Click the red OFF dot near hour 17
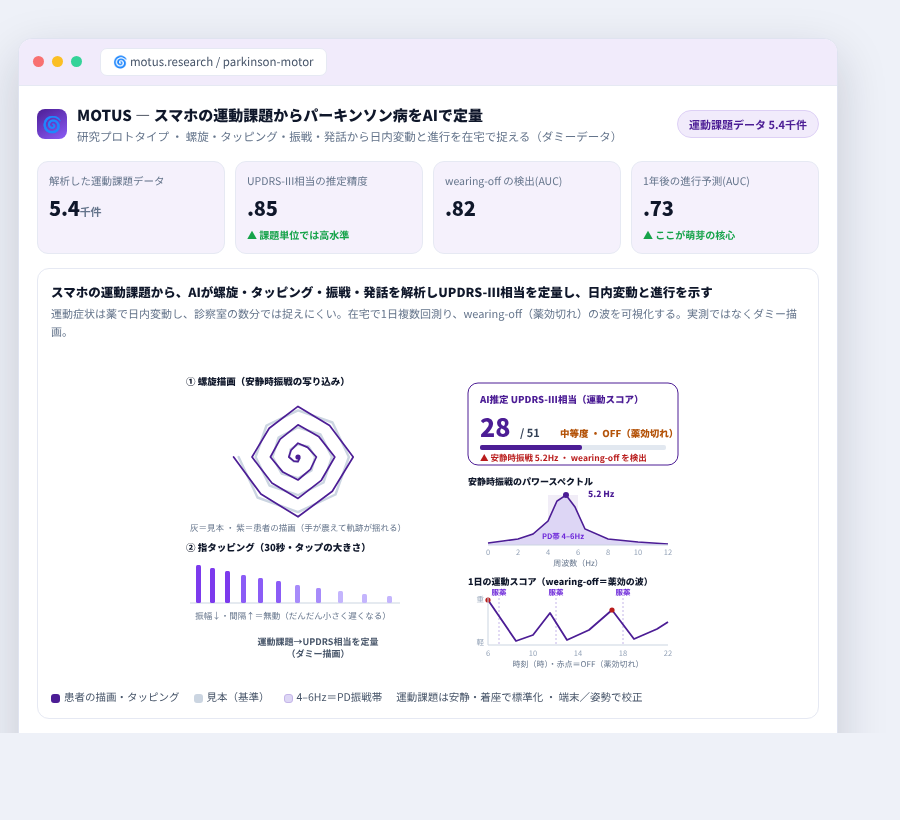The width and height of the screenshot is (900, 820). click(x=612, y=611)
